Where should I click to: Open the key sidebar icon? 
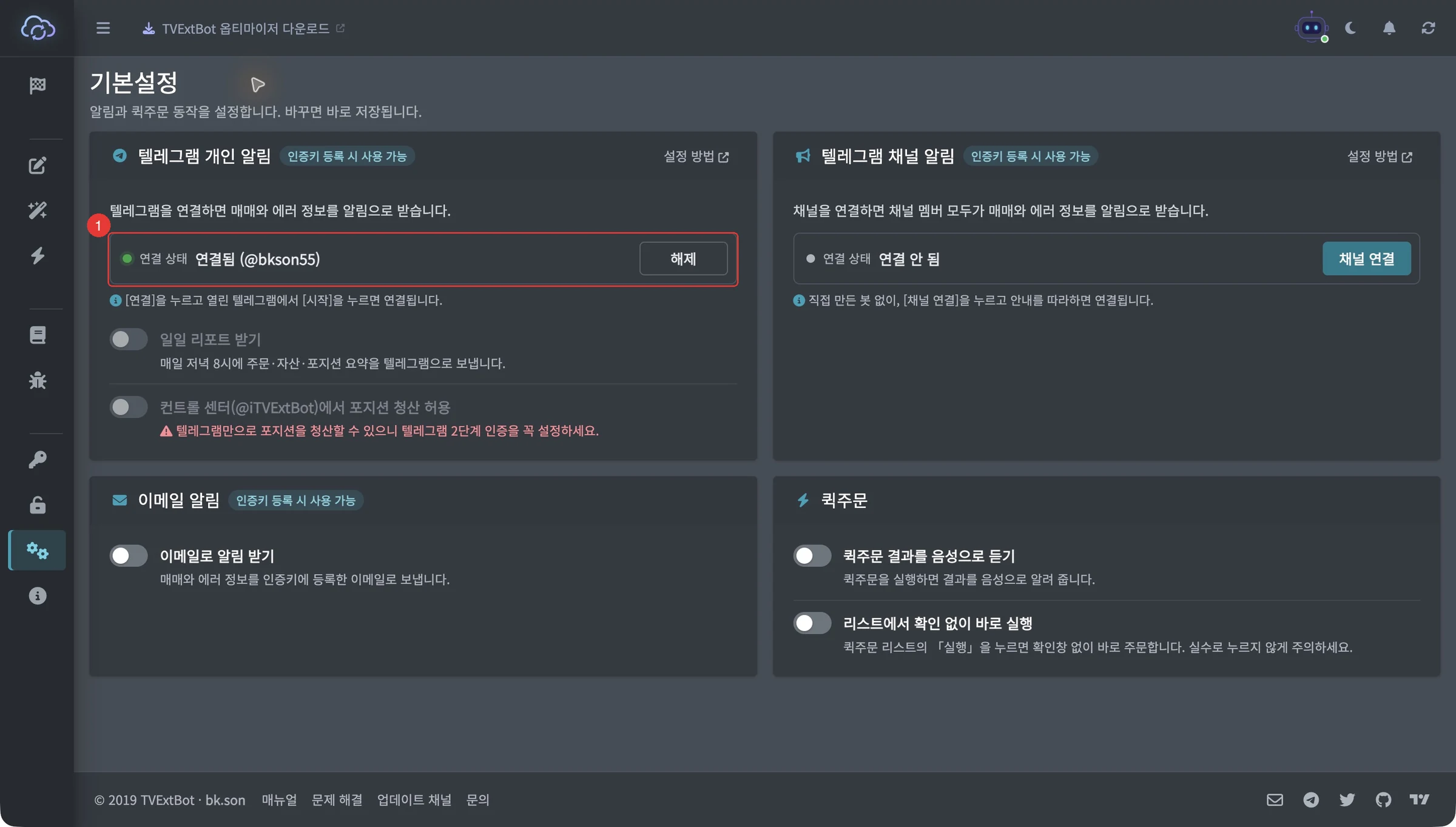(38, 460)
